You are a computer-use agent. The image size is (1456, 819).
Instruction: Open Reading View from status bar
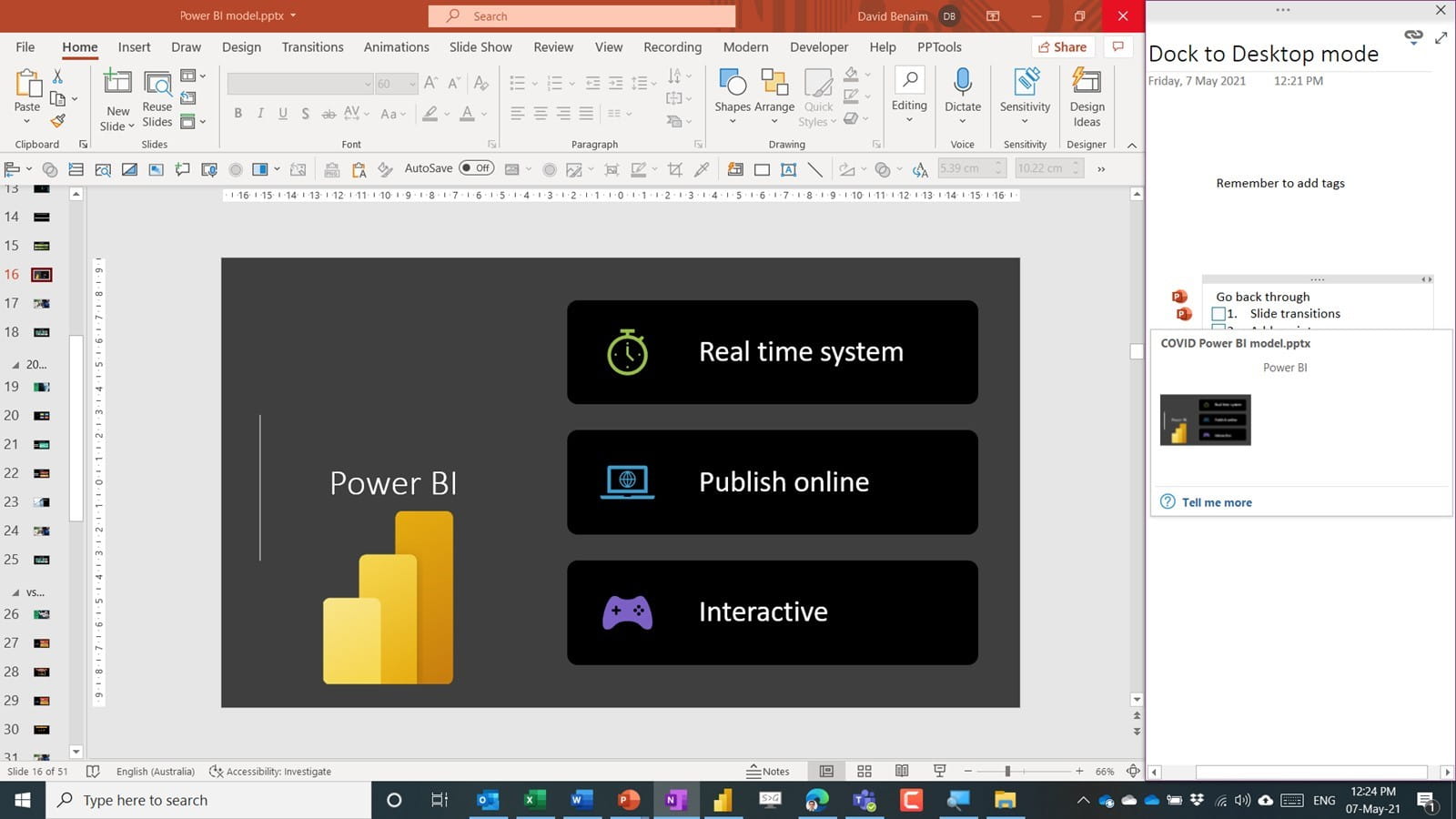pos(902,771)
